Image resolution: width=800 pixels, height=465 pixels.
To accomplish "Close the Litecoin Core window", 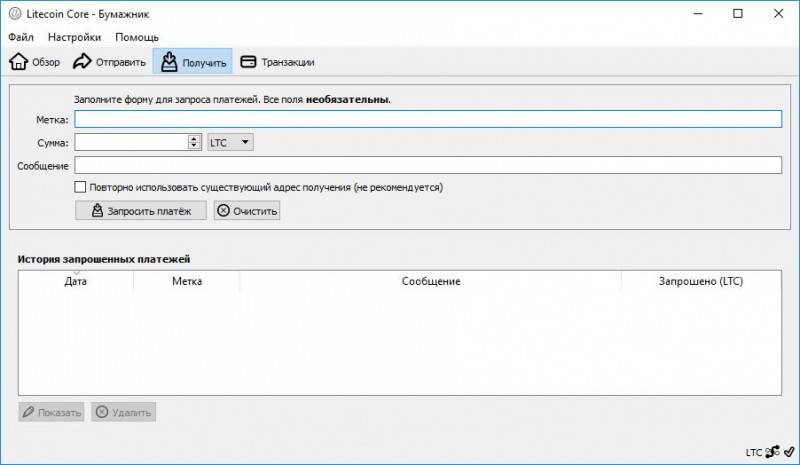I will pos(778,14).
